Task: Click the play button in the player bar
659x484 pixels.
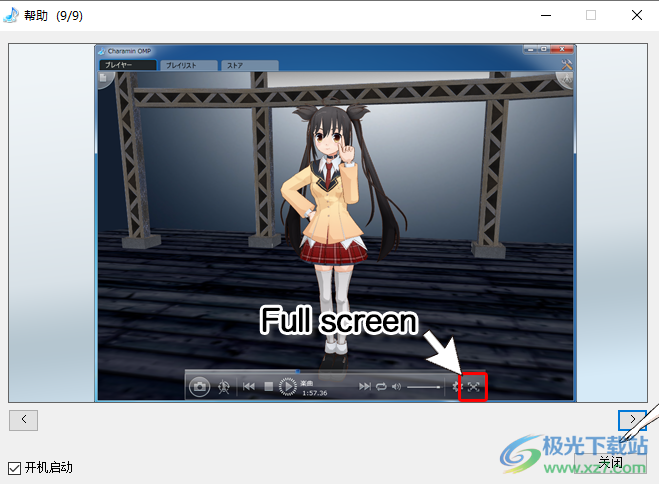Action: coord(288,387)
